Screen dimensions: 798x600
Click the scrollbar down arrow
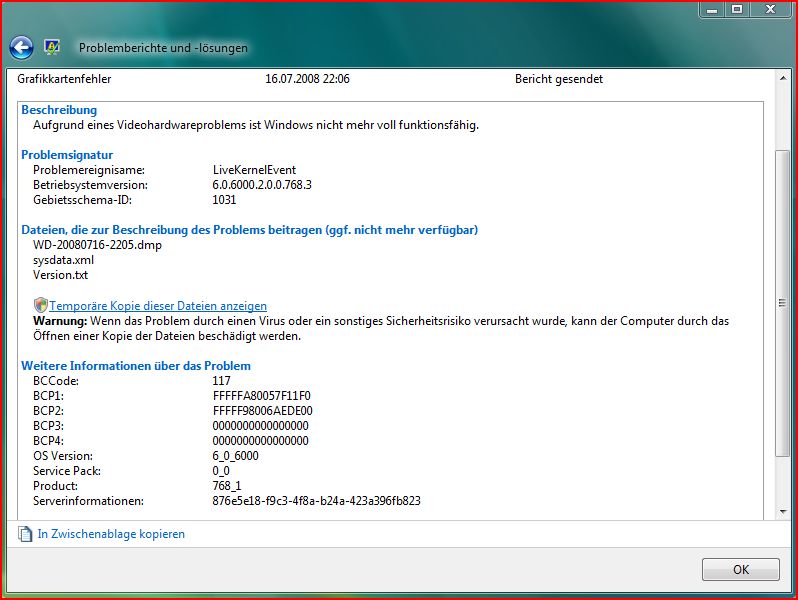pos(783,512)
